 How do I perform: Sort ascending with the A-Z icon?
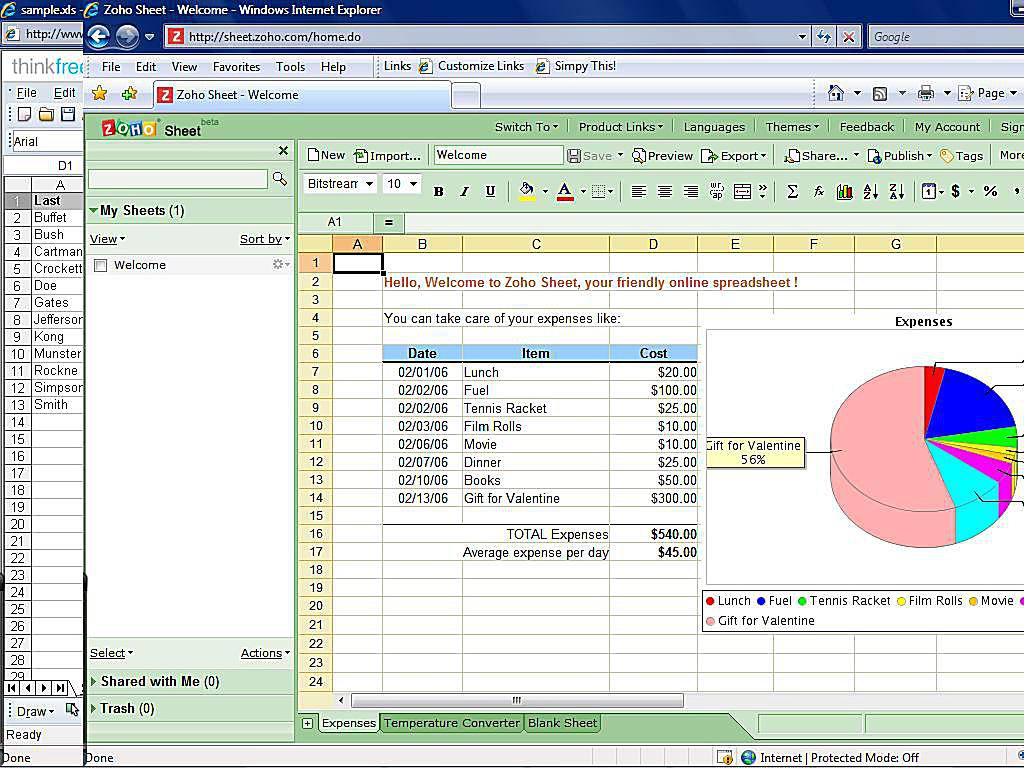(x=871, y=190)
